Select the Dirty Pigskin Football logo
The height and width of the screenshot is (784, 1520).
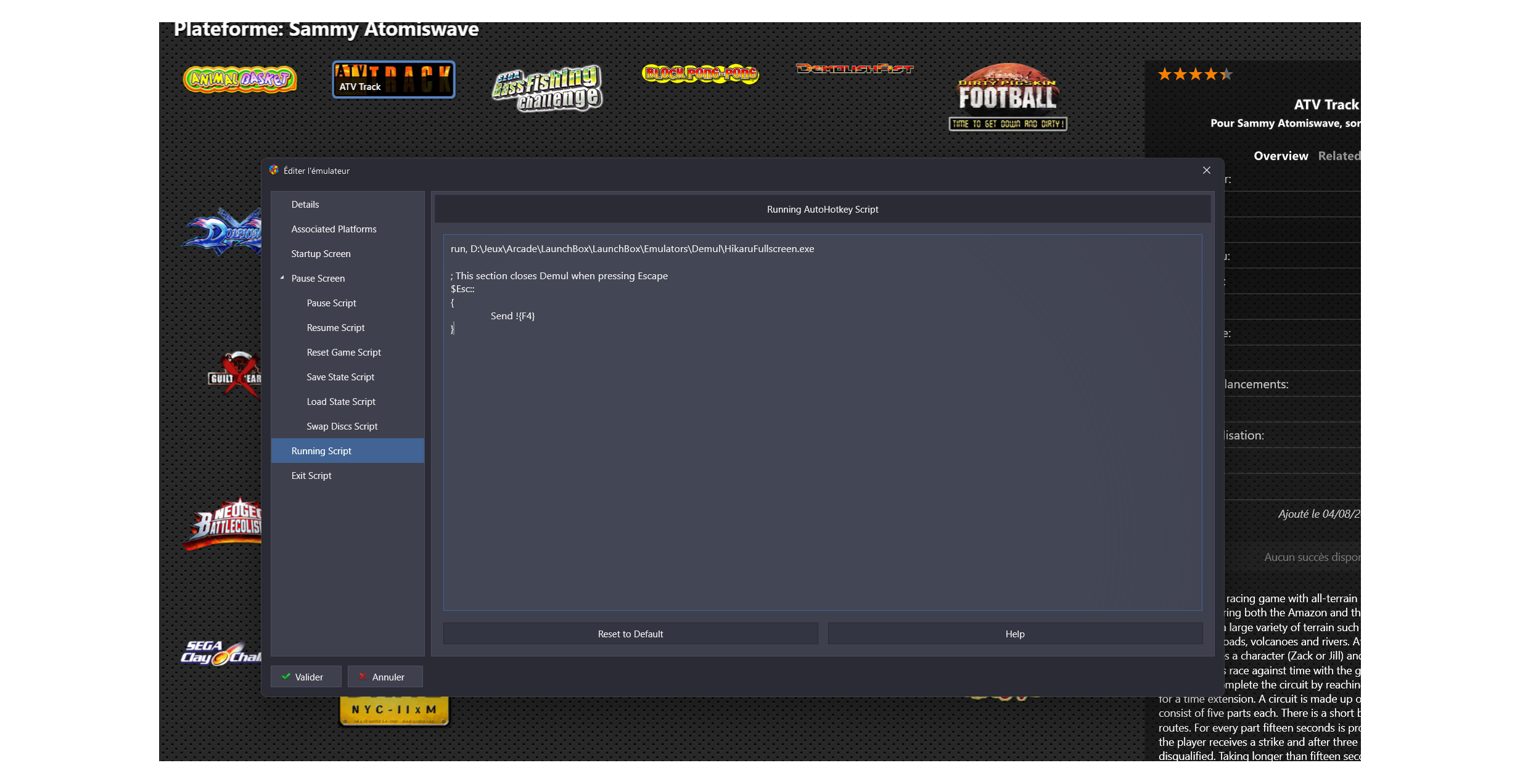[x=1008, y=97]
